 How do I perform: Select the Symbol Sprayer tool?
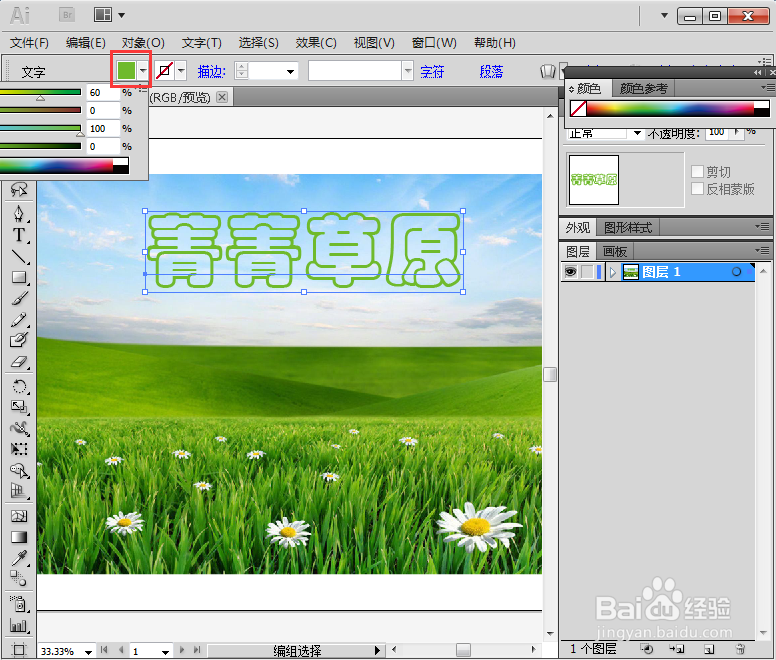(19, 604)
